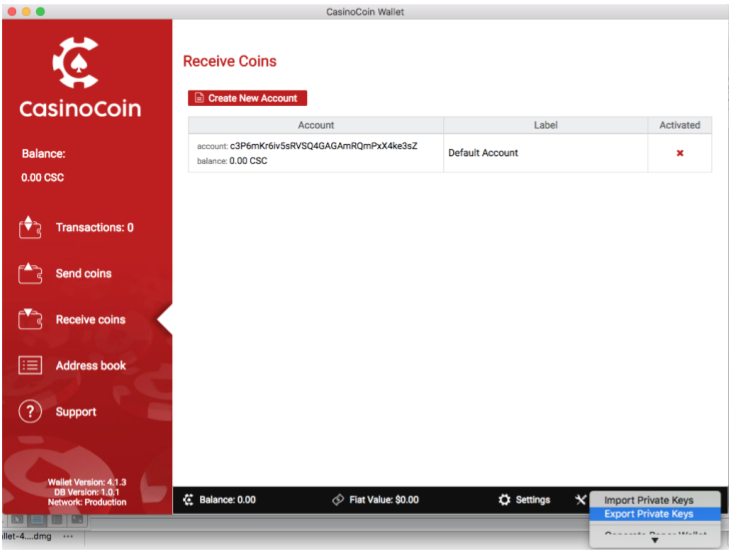Click the Default Account label cell
The height and width of the screenshot is (553, 733).
[x=546, y=153]
